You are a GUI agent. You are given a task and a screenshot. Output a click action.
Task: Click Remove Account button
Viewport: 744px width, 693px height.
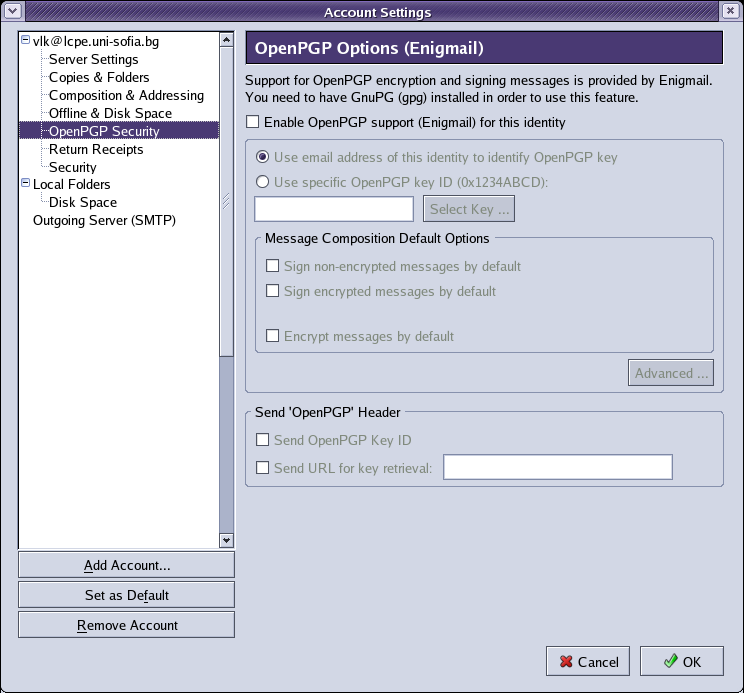click(126, 625)
